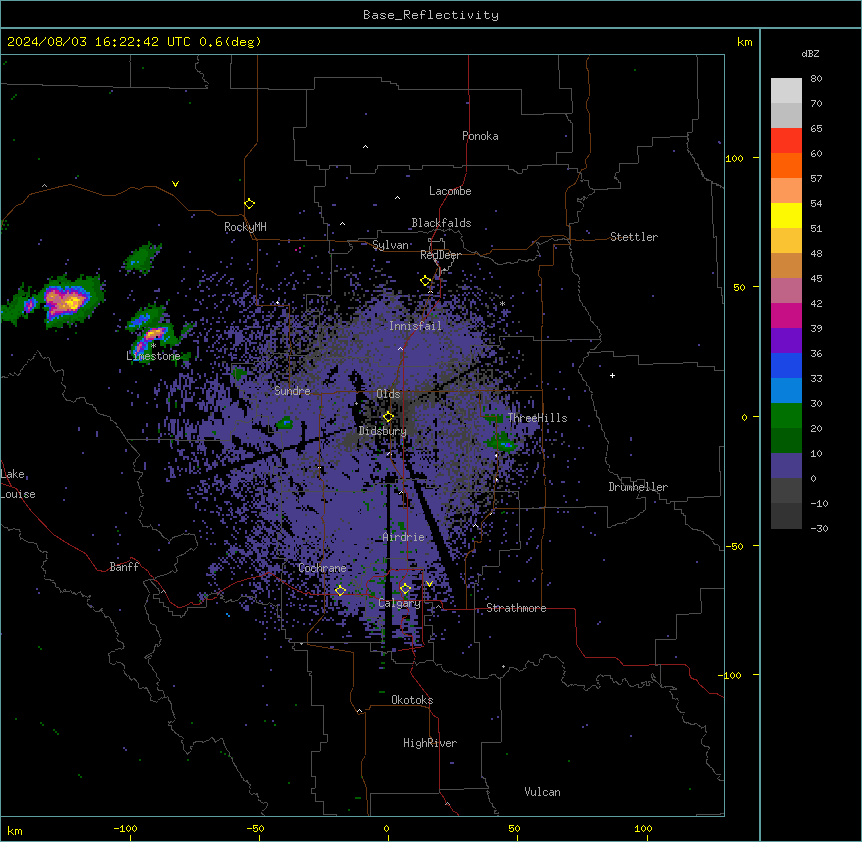Click the 50 tick label on right axis
The image size is (862, 842).
click(739, 287)
